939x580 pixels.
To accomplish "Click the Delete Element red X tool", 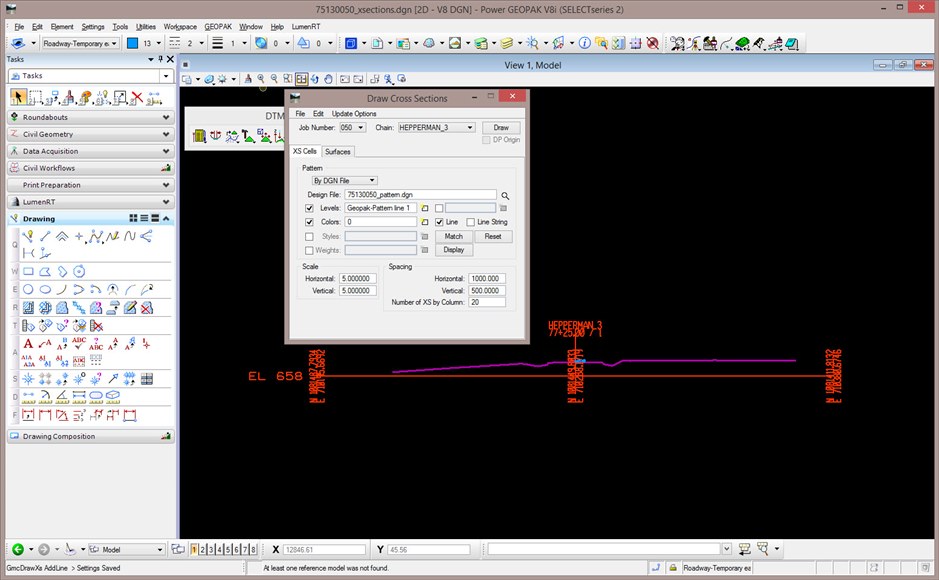I will coord(136,97).
